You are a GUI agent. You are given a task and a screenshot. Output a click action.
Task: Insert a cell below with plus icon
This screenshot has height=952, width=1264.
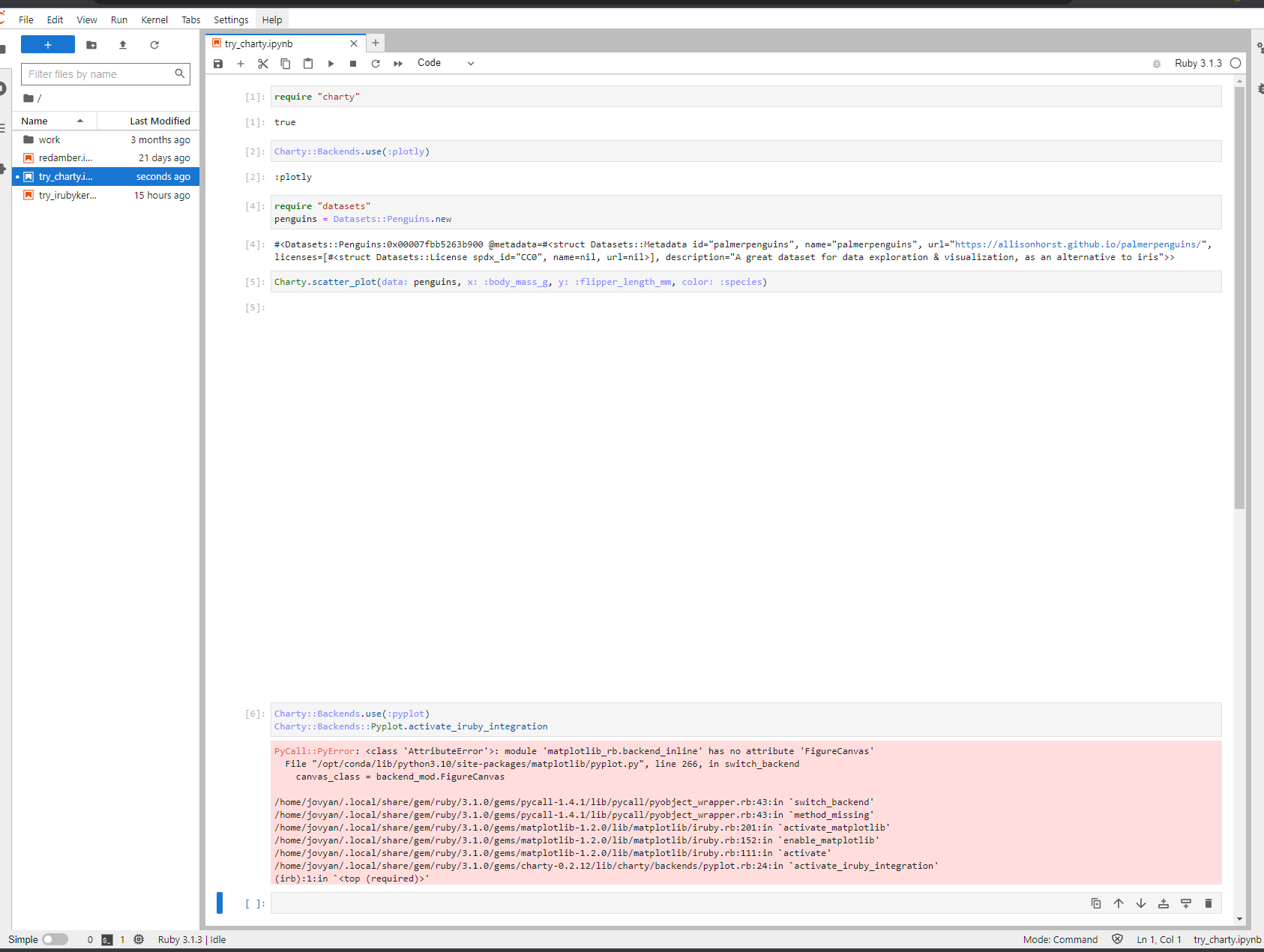tap(241, 64)
